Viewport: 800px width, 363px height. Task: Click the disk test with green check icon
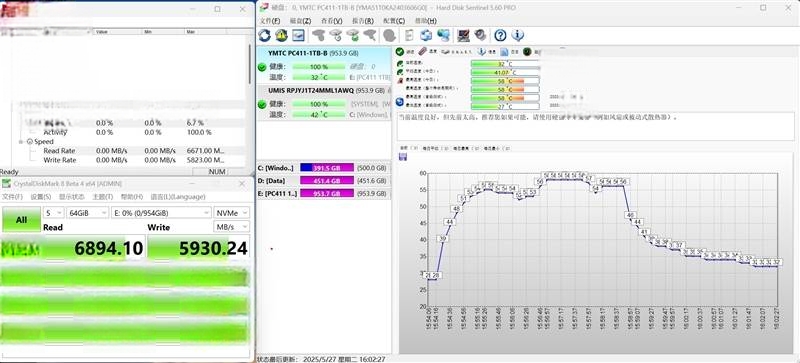353,35
